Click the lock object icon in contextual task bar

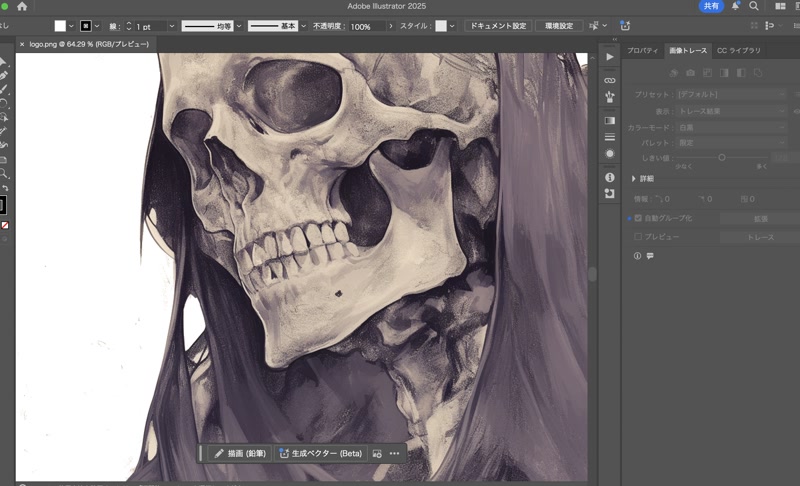point(377,453)
